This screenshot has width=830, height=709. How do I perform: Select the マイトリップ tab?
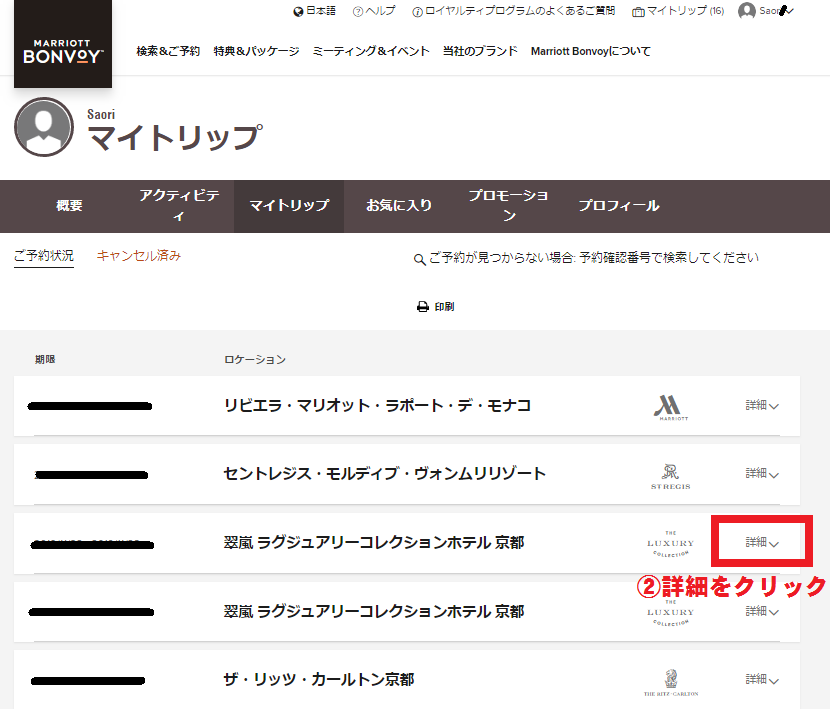point(289,206)
